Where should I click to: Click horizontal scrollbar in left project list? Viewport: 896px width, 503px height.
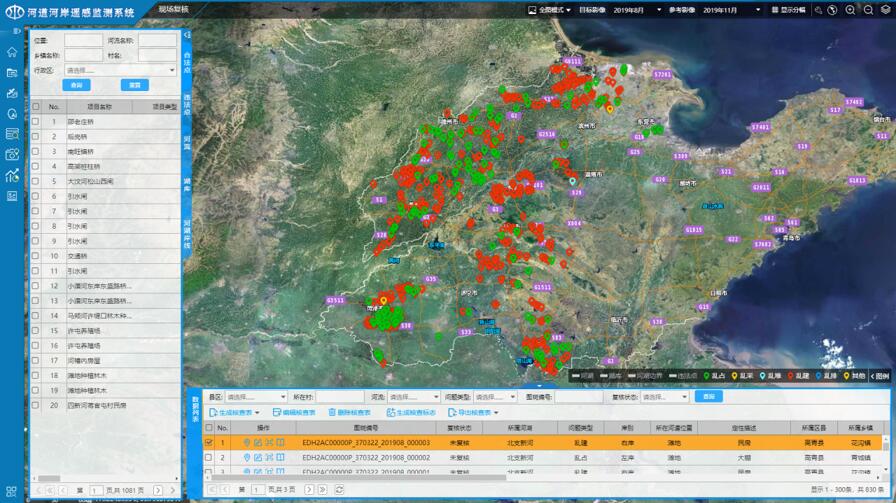(49, 478)
